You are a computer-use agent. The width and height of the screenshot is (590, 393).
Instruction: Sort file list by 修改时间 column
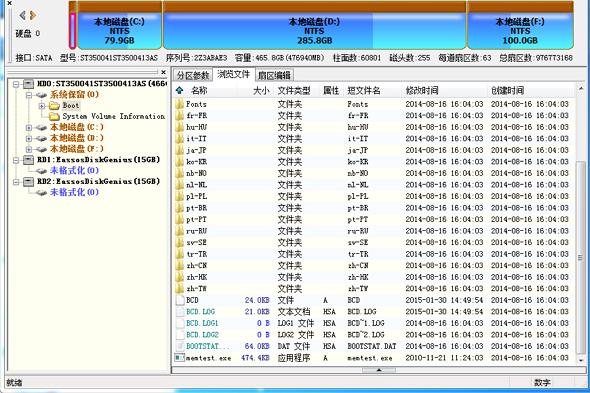tap(422, 90)
